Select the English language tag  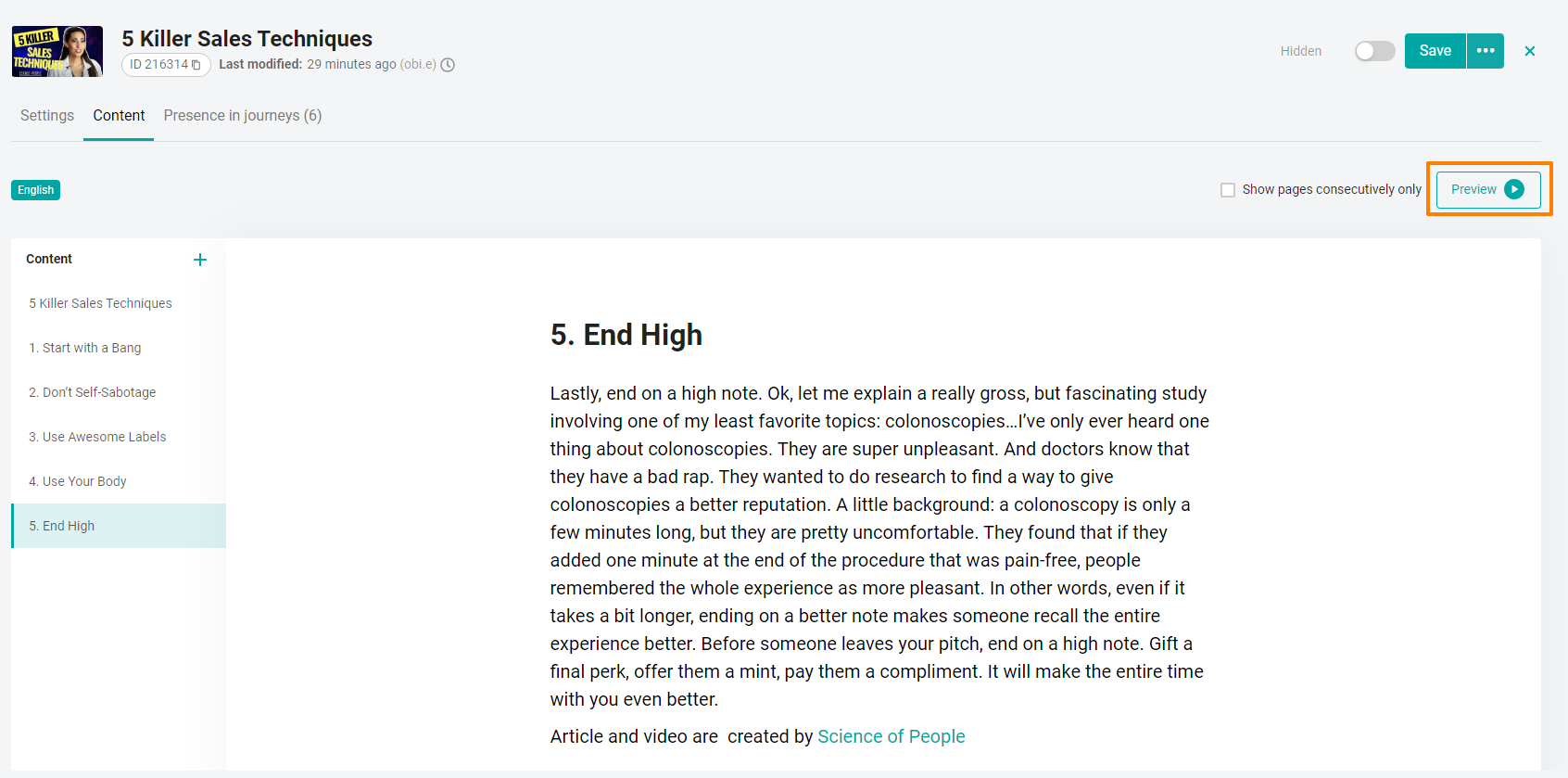pos(36,190)
